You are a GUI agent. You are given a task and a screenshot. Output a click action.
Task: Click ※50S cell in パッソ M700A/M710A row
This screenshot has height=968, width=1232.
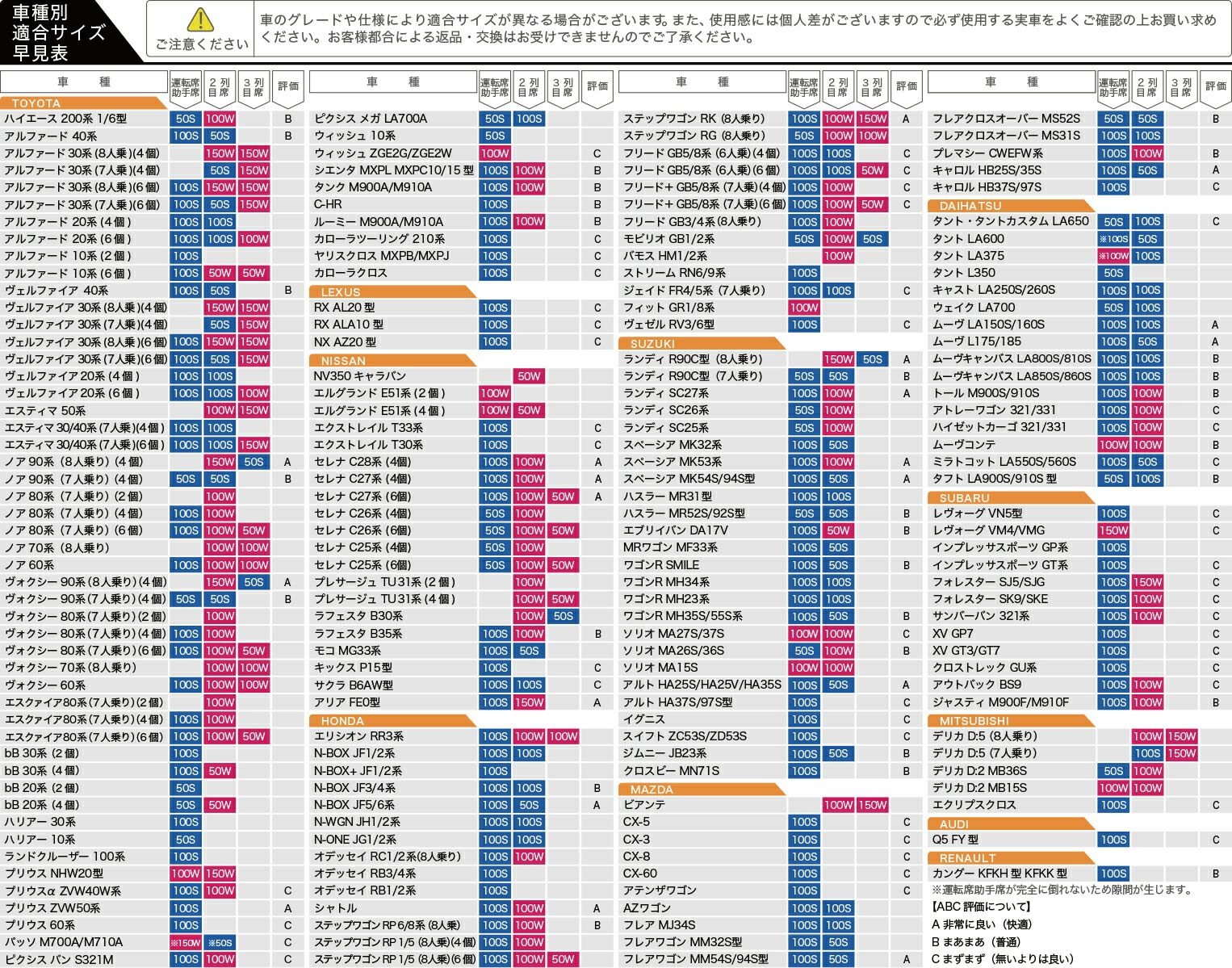[x=220, y=942]
